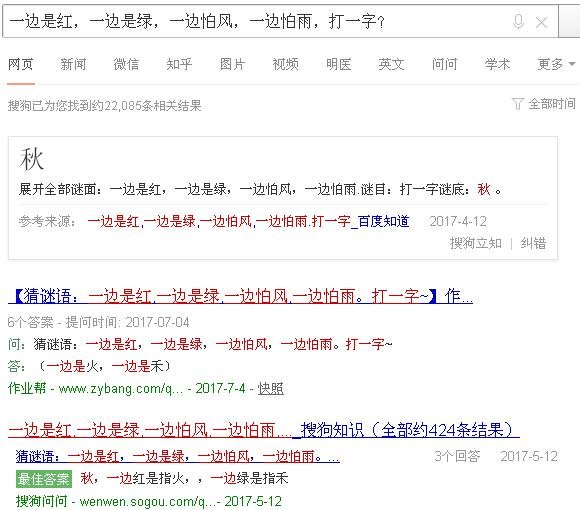Viewport: 580px width, 510px height.
Task: Click the 6个答案 - 提问时间 info line
Action: point(98,322)
